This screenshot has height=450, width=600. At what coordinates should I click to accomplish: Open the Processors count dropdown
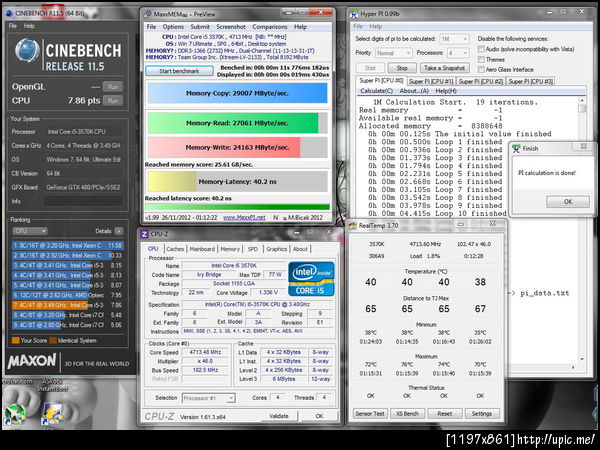tap(458, 53)
